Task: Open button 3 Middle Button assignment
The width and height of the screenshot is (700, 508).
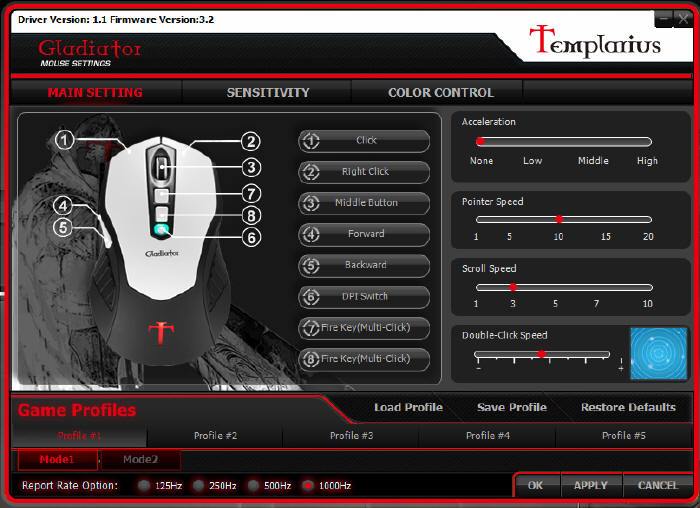Action: [364, 203]
